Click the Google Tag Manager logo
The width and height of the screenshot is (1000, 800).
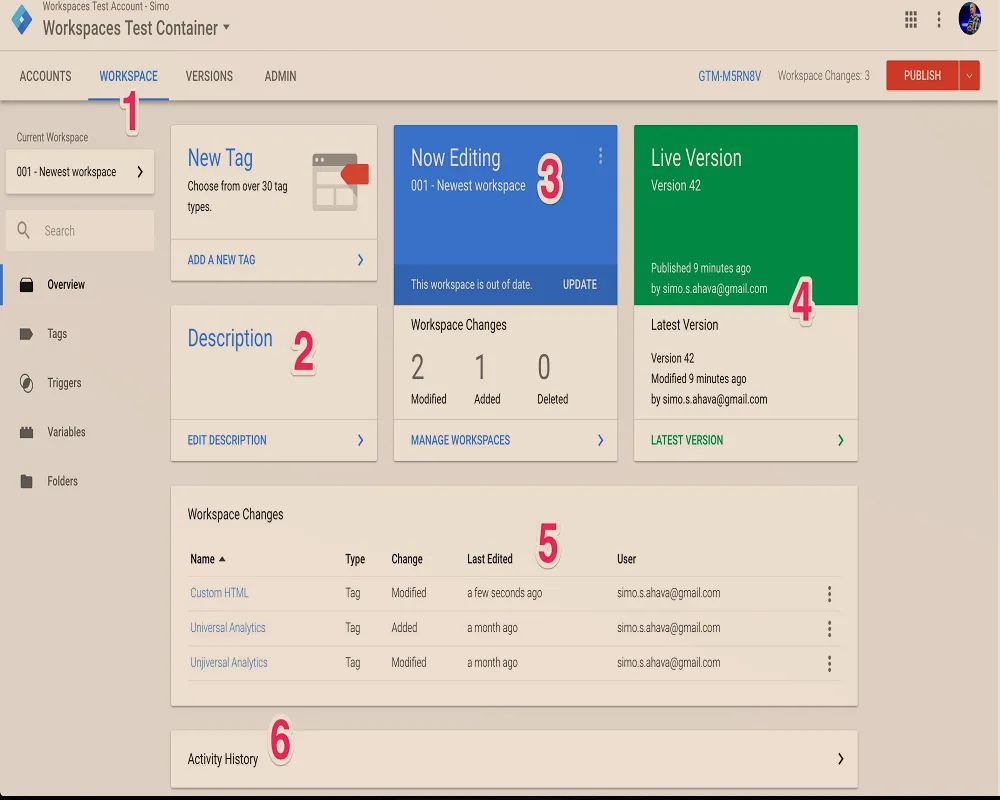point(20,19)
